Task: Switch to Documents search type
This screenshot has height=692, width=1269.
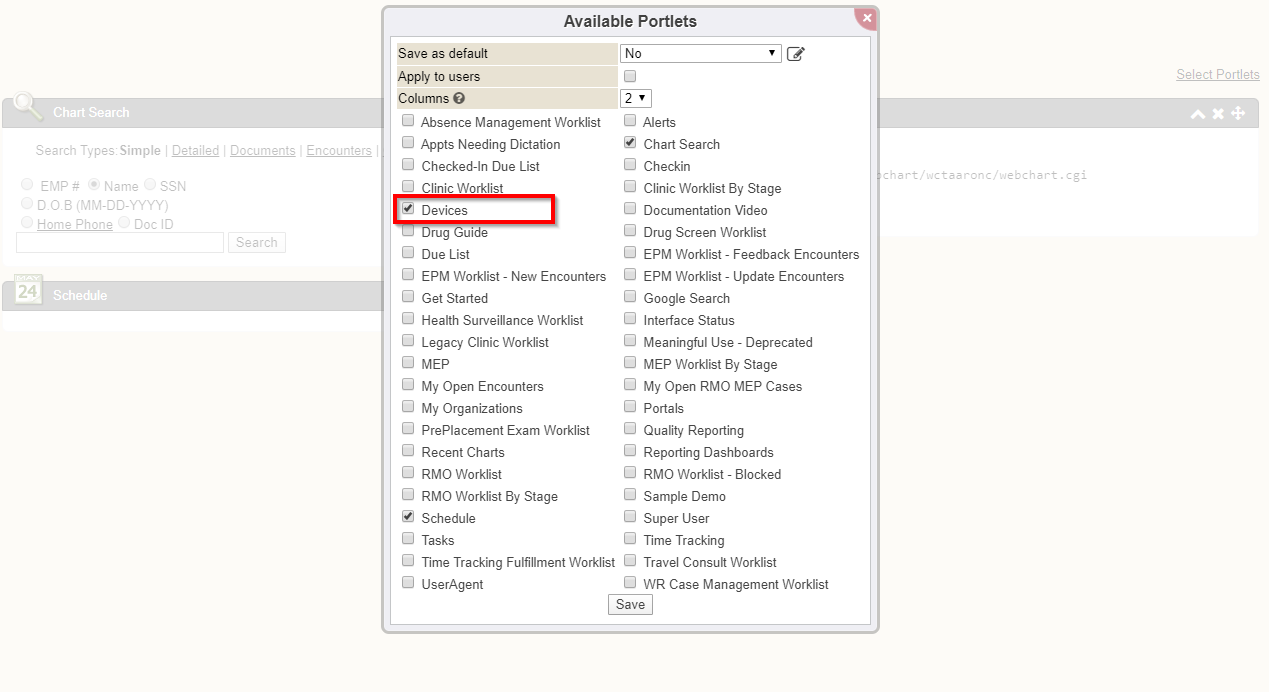Action: pyautogui.click(x=262, y=151)
